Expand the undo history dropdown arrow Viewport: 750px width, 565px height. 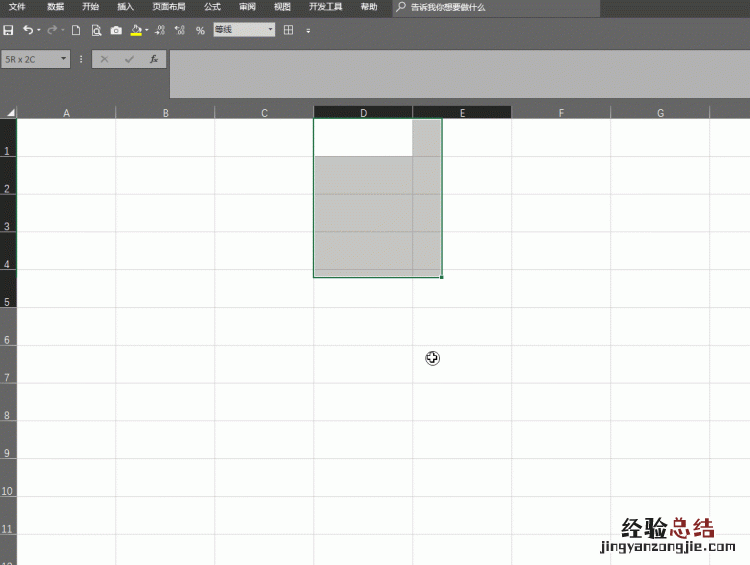tap(39, 30)
